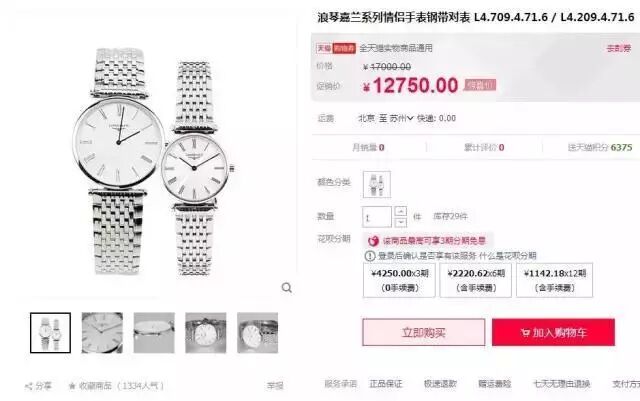The image size is (640, 401).
Task: Choose the watch pair color classification swatch
Action: pyautogui.click(x=377, y=185)
